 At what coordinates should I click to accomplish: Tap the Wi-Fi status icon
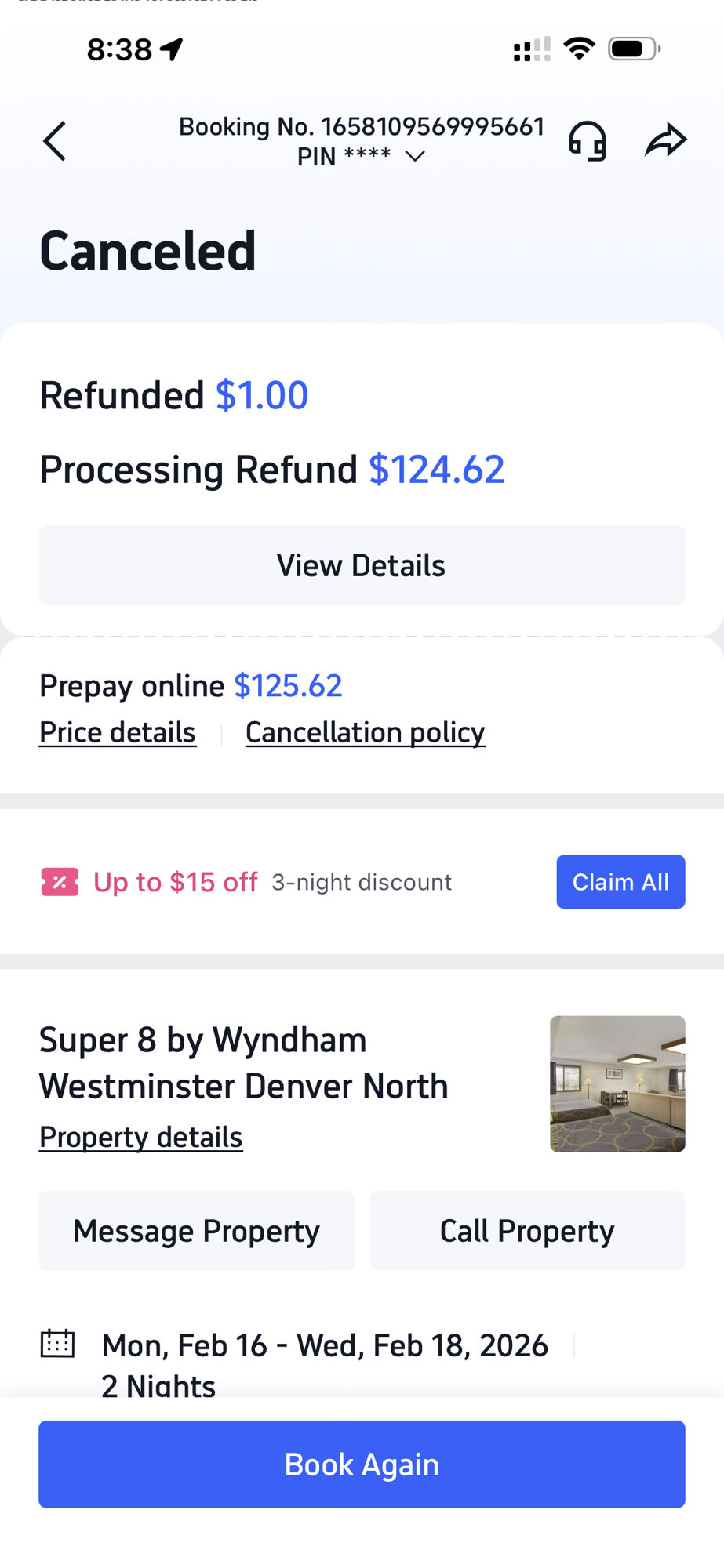(x=580, y=49)
